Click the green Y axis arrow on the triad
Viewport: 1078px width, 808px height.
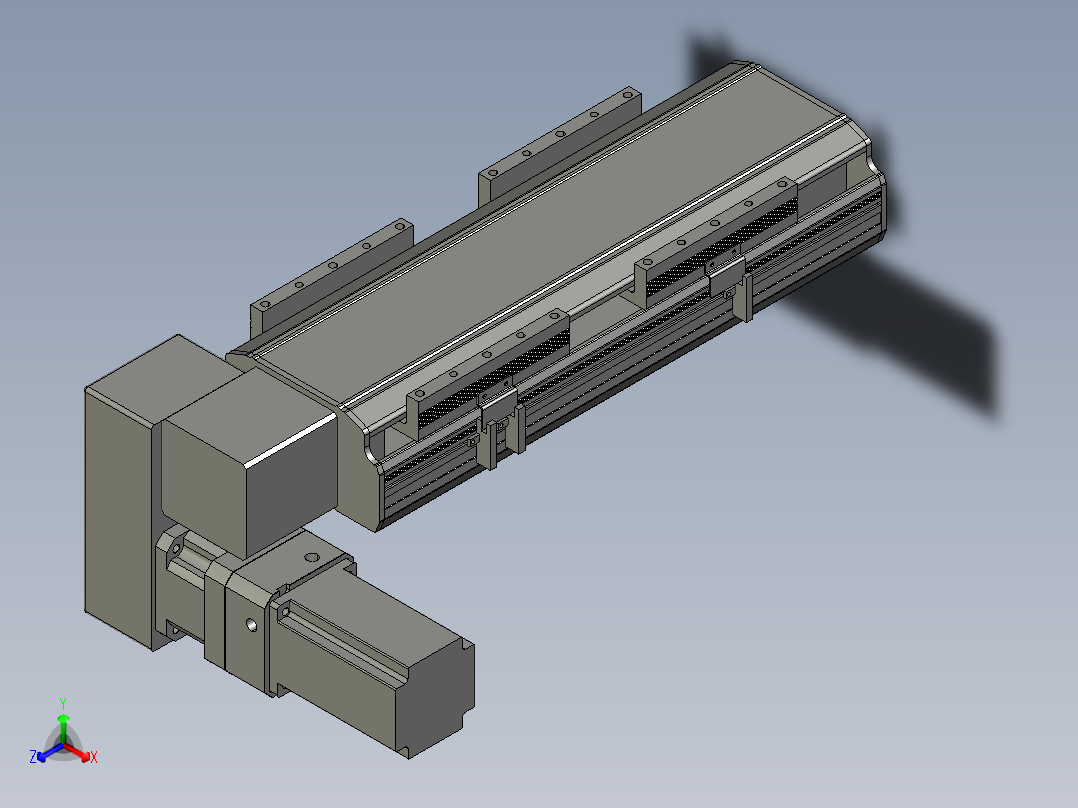63,728
